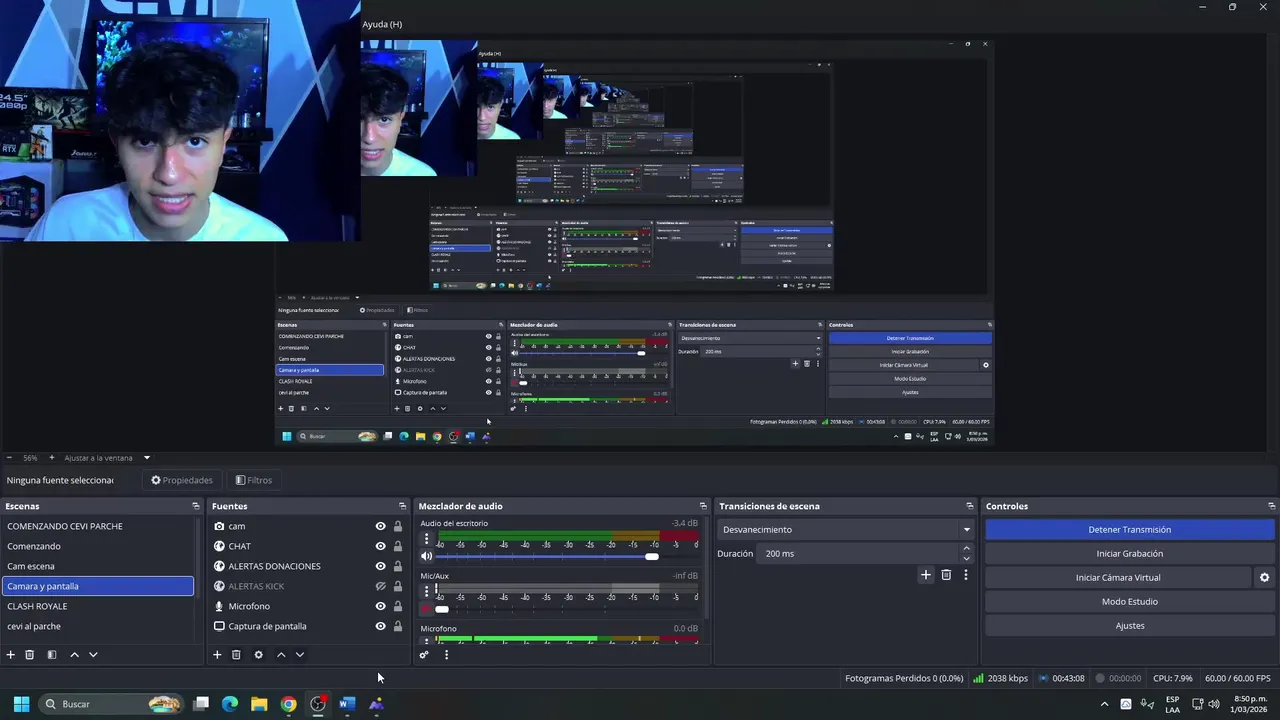Hide the Microfono source
The image size is (1280, 720).
[x=380, y=606]
